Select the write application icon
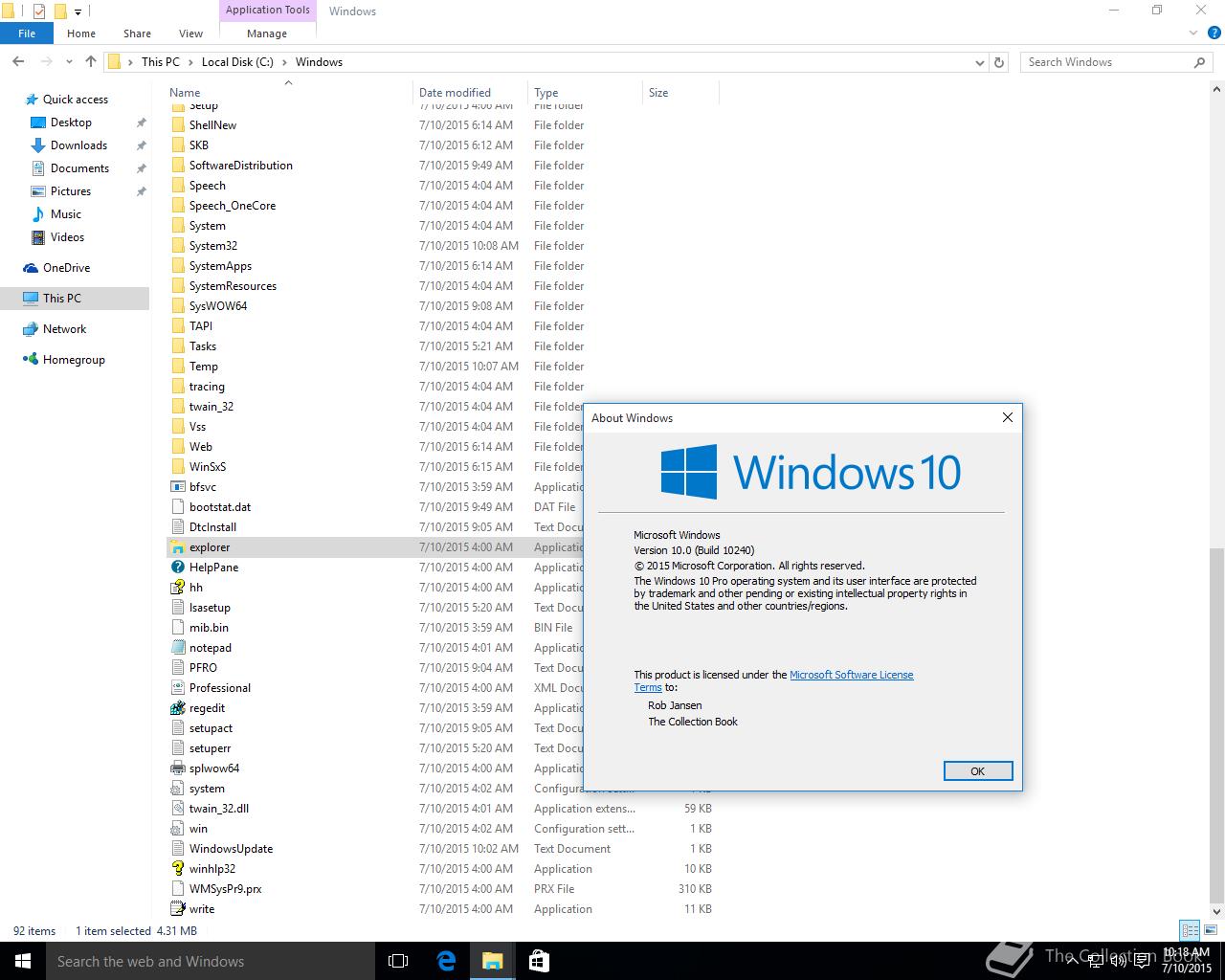This screenshot has width=1225, height=980. (x=177, y=909)
